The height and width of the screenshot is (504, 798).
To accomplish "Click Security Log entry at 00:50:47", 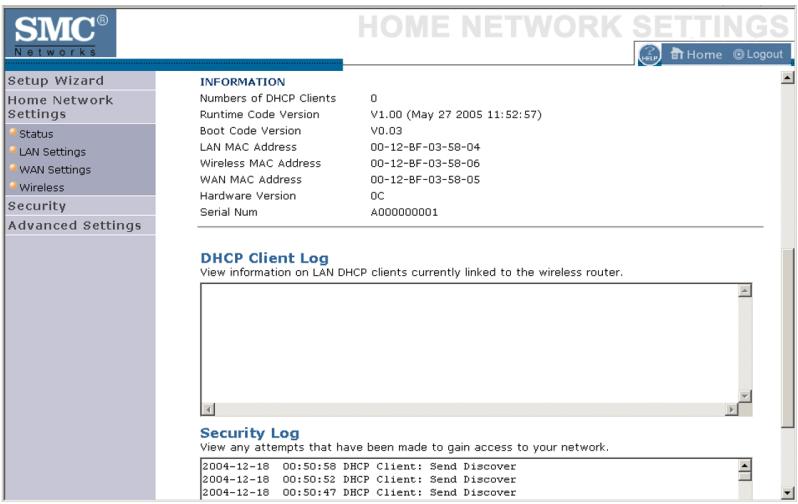I will tap(359, 493).
